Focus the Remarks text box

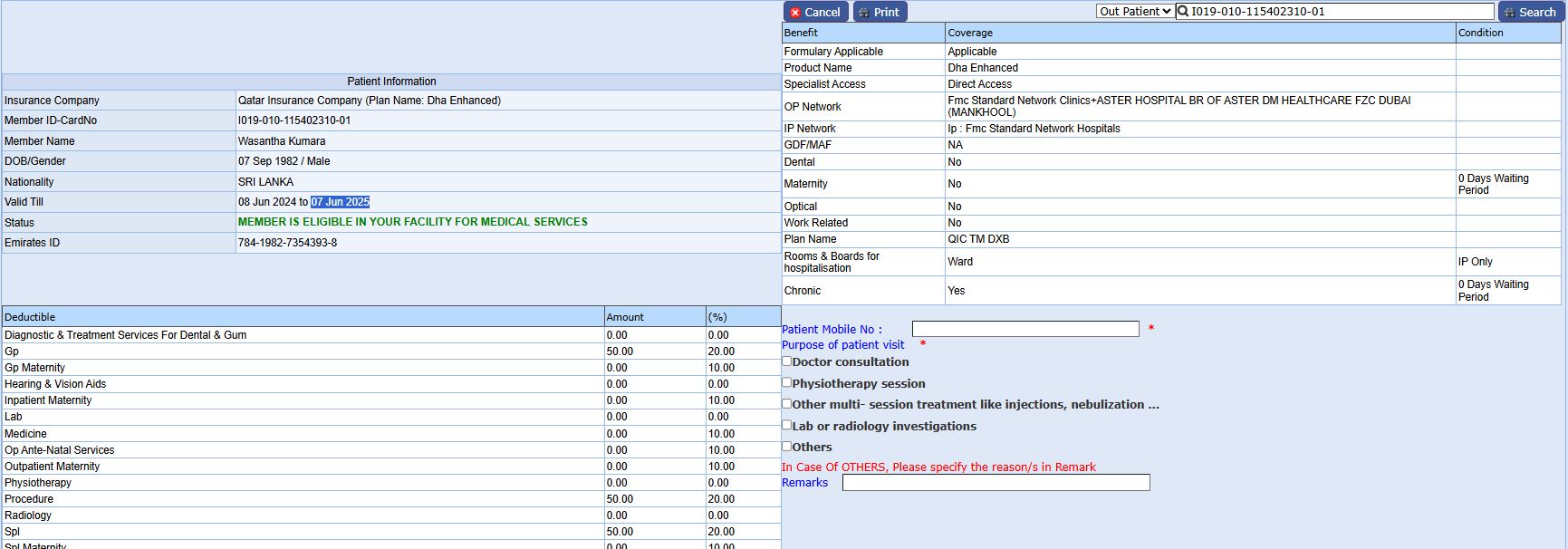996,483
